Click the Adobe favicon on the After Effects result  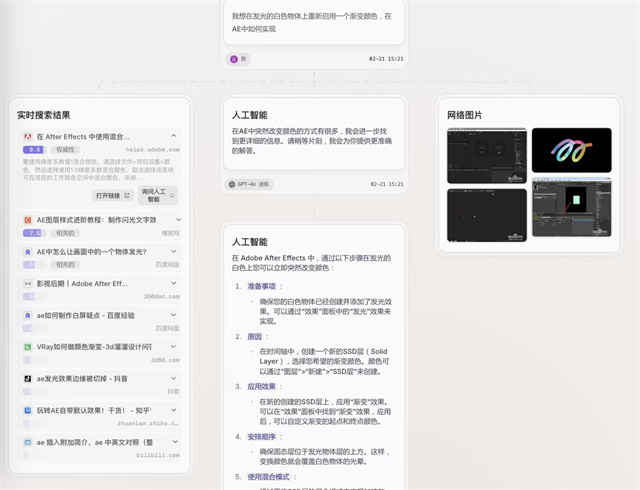28,136
